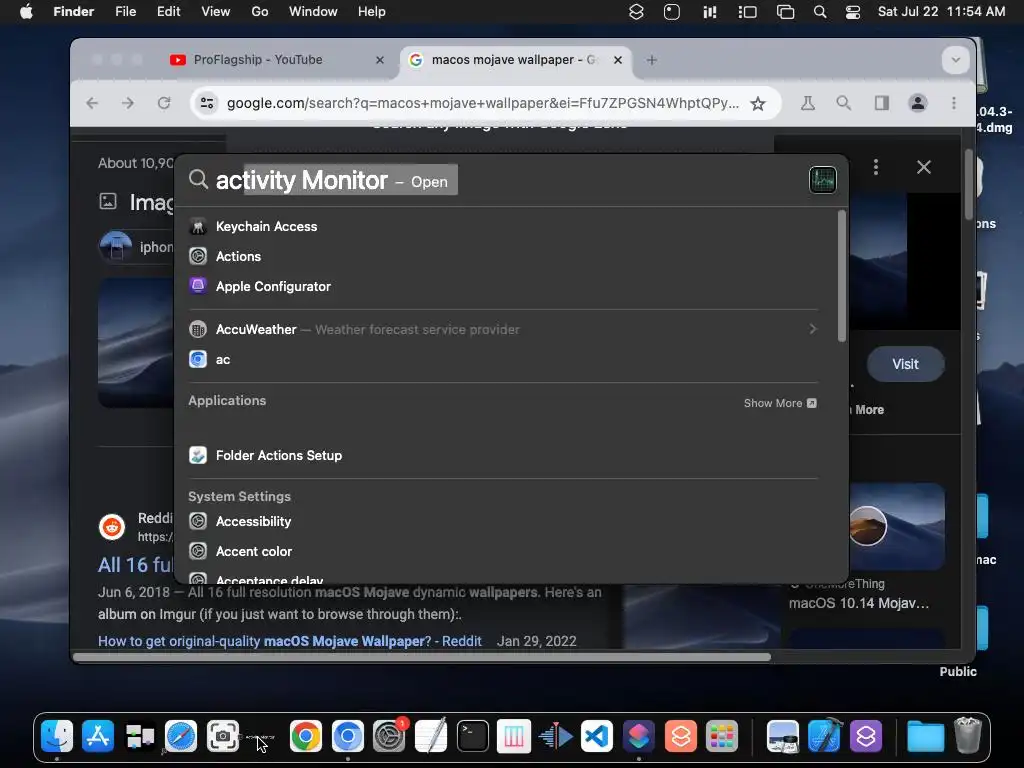This screenshot has width=1024, height=768.
Task: Open macOS 10.14 Mojave thumbnail
Action: 896,526
